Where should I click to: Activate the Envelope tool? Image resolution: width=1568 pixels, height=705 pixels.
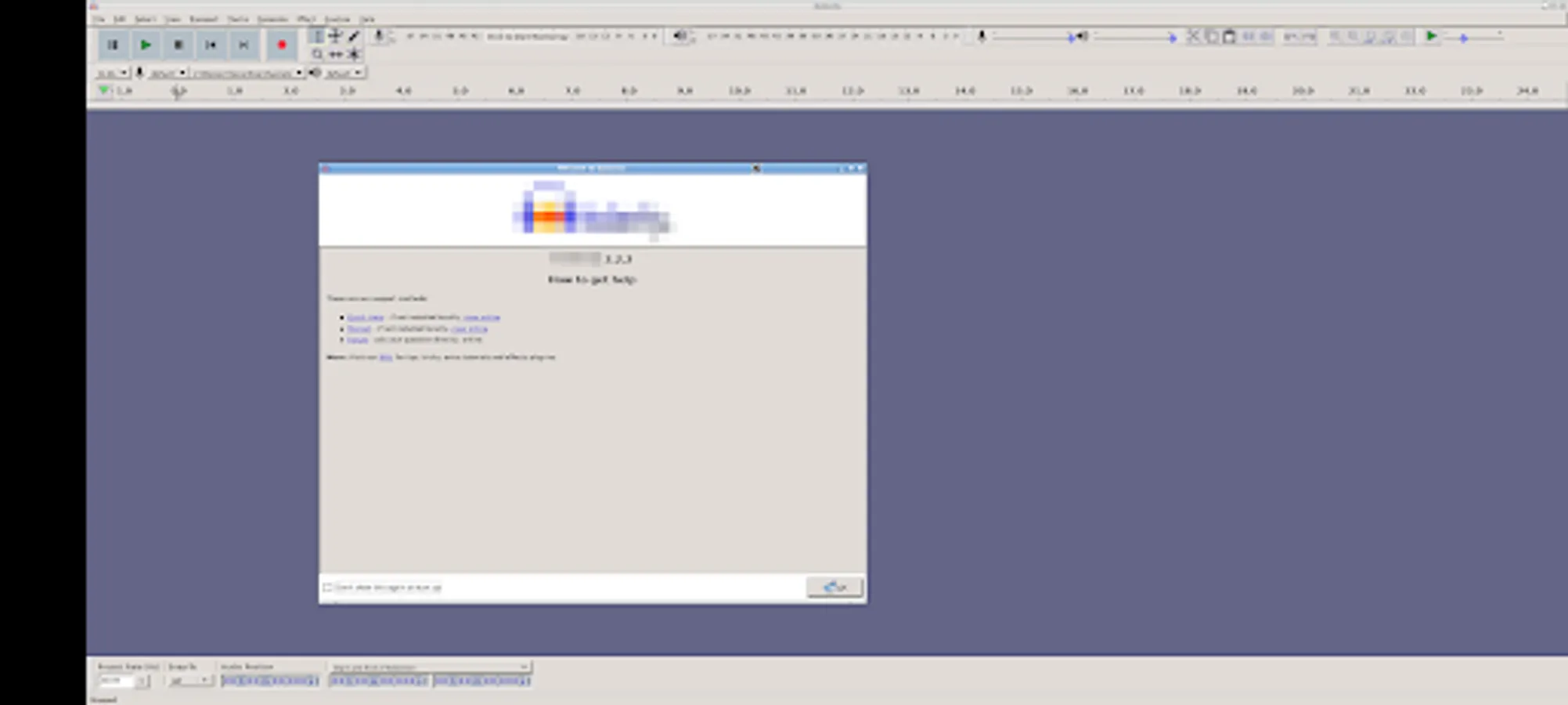click(x=336, y=36)
